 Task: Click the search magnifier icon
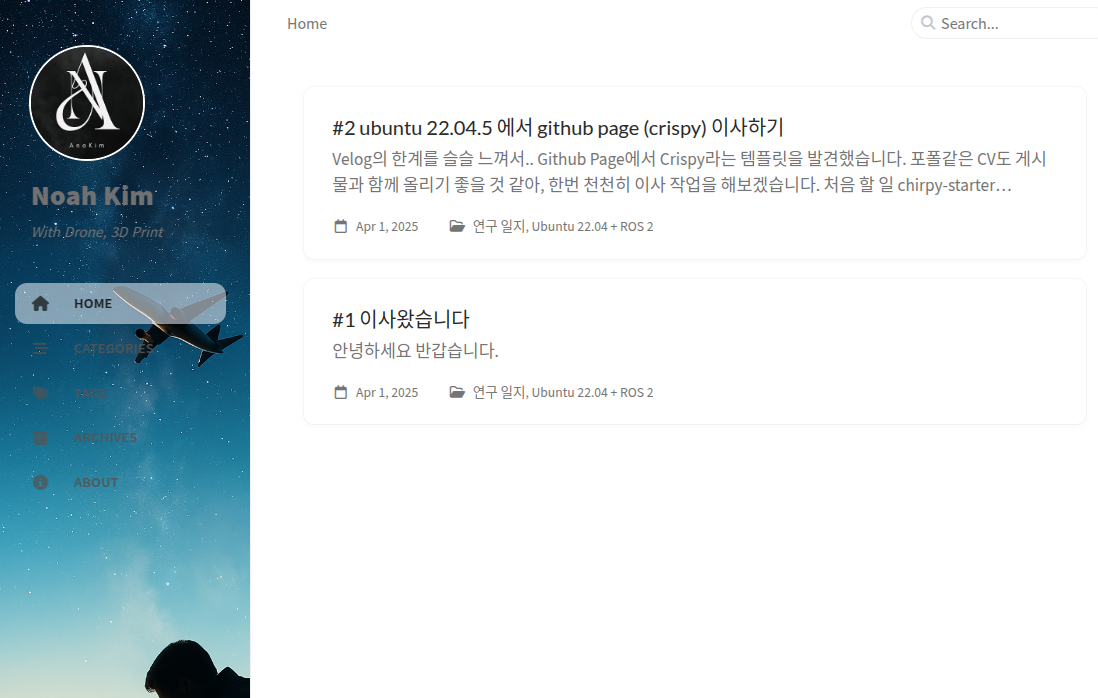point(928,23)
